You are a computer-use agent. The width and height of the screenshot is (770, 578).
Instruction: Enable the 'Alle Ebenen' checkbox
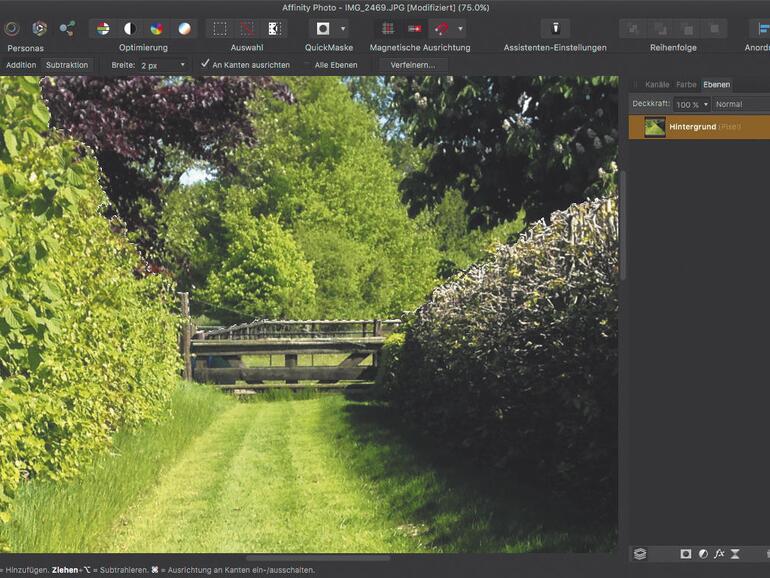pos(307,65)
